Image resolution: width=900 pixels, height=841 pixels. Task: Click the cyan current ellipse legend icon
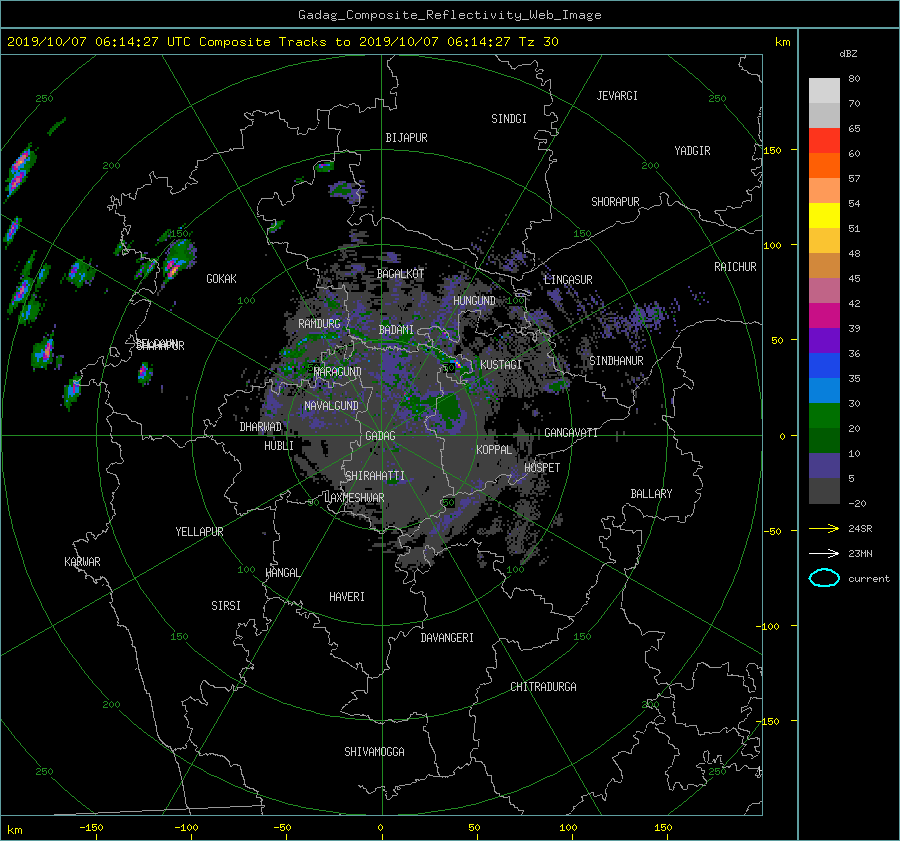[824, 578]
